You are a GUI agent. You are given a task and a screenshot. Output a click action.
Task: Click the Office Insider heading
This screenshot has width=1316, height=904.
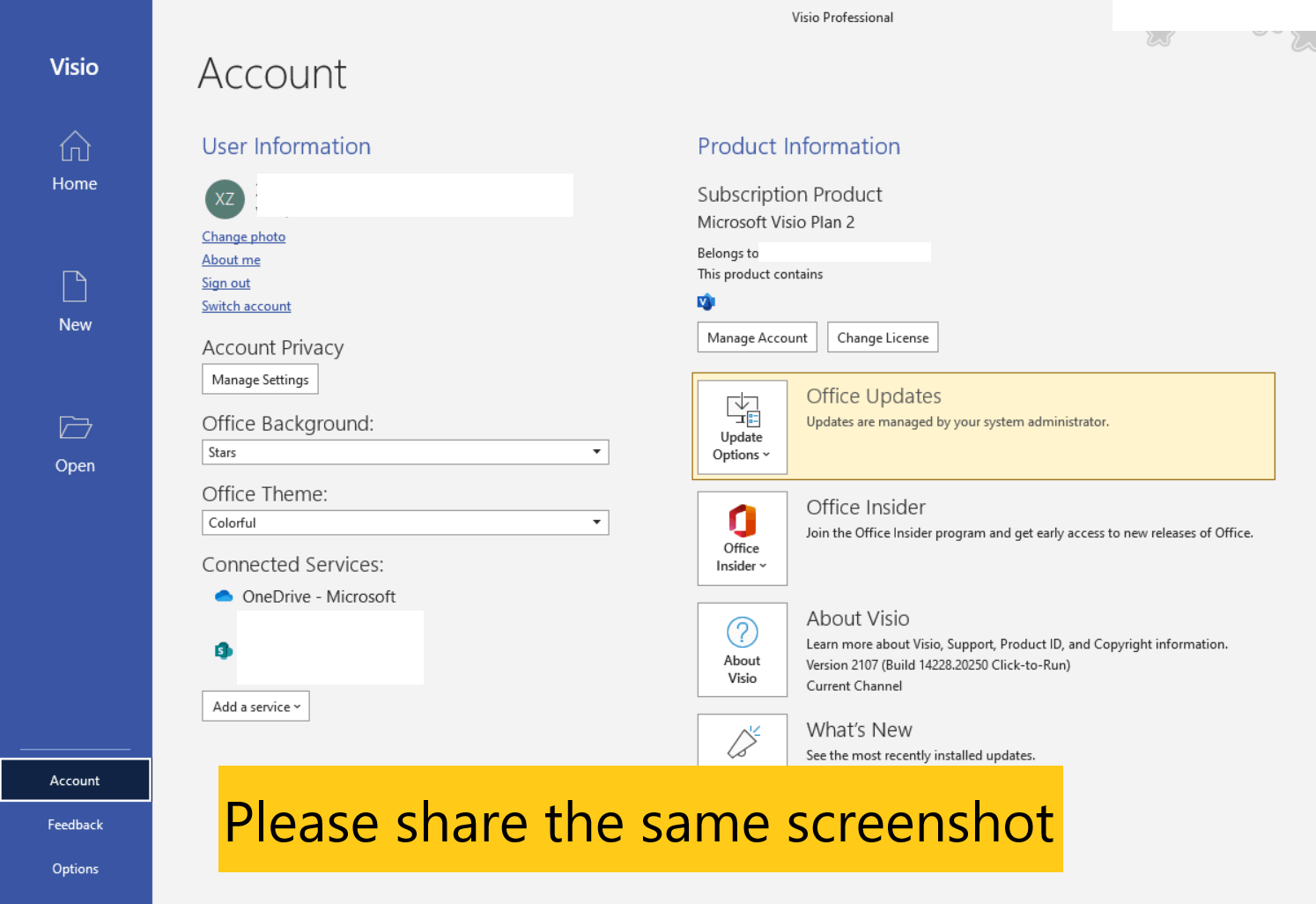click(x=866, y=508)
